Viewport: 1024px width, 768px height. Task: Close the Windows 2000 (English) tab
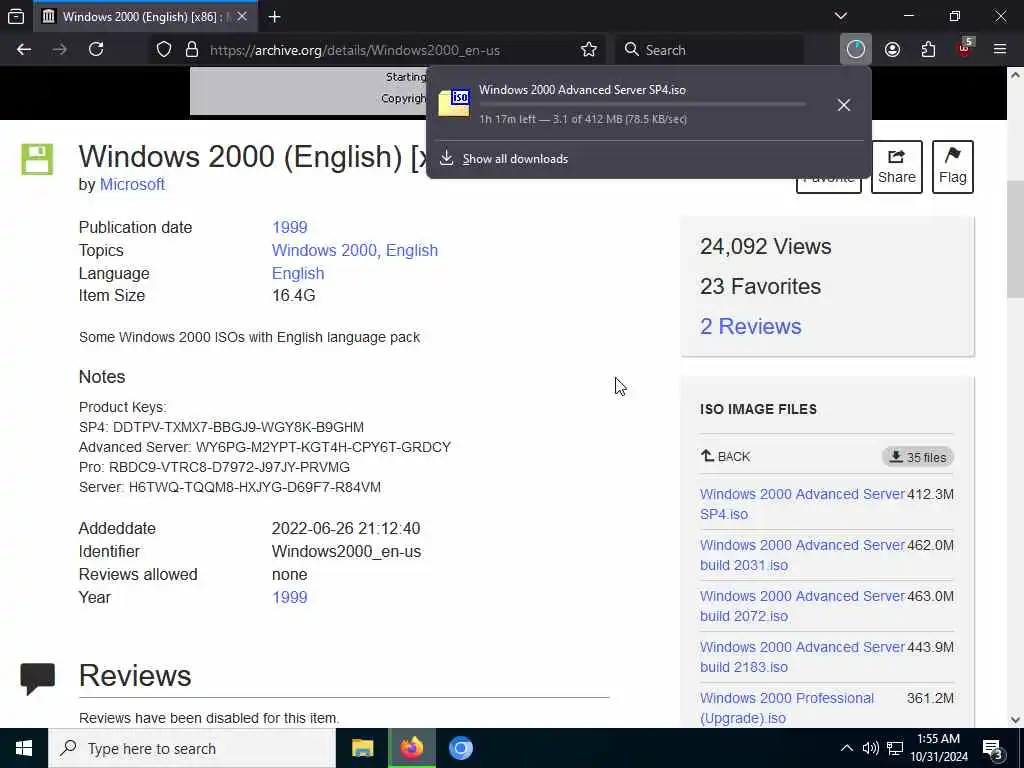tap(242, 16)
